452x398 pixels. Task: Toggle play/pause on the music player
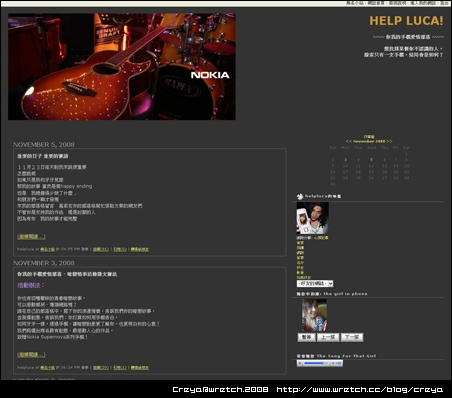click(x=300, y=363)
